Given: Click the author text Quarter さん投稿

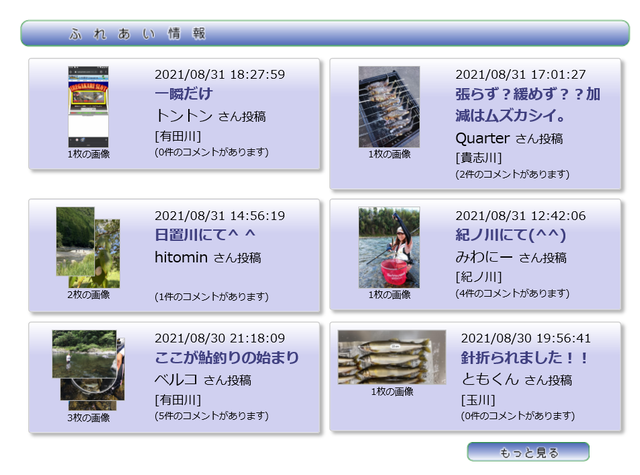Looking at the screenshot, I should pyautogui.click(x=509, y=139).
